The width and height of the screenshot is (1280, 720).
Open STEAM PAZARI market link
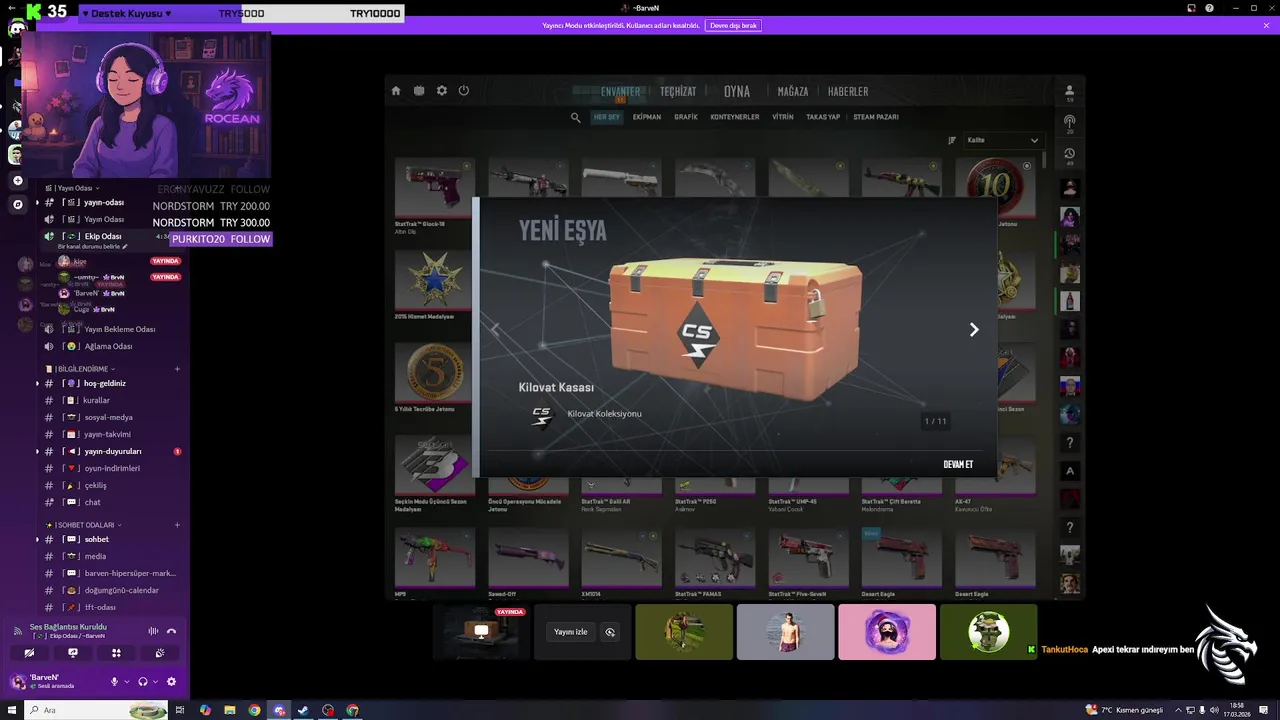point(876,117)
